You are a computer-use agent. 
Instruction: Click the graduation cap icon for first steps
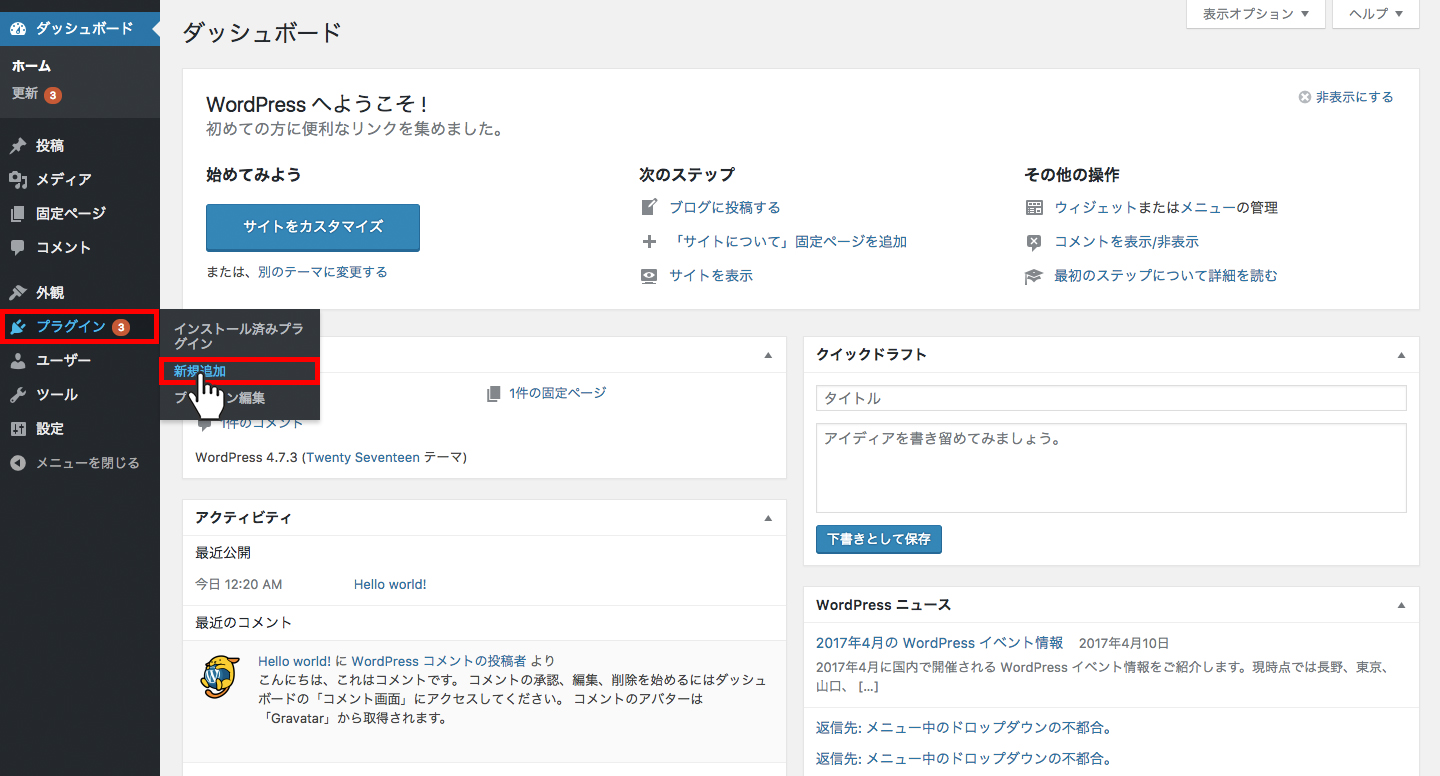pyautogui.click(x=1034, y=276)
